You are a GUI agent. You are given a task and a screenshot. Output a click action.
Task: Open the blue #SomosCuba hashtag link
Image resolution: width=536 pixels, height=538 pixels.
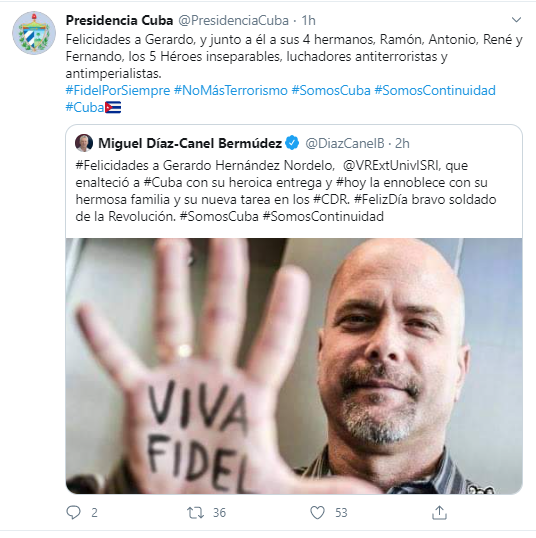pyautogui.click(x=331, y=91)
